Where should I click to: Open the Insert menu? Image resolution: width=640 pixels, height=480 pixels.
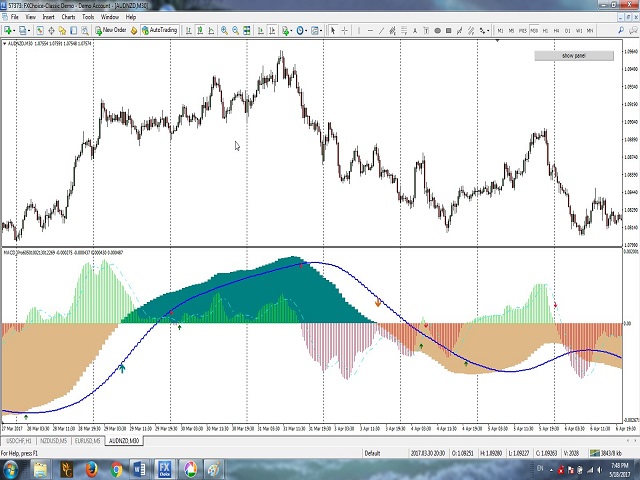click(x=48, y=17)
